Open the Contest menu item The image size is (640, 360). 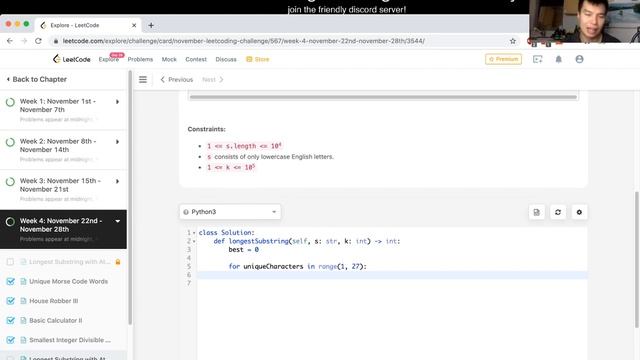(x=196, y=59)
